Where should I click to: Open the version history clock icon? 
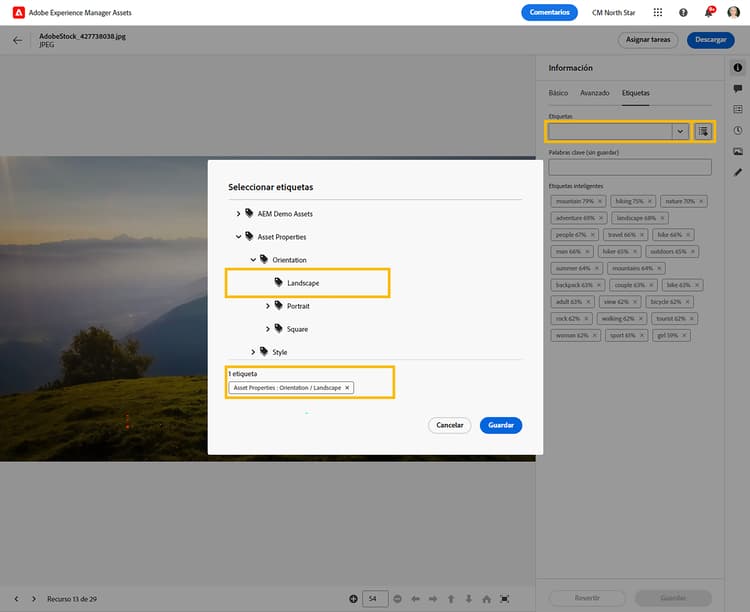pos(738,130)
